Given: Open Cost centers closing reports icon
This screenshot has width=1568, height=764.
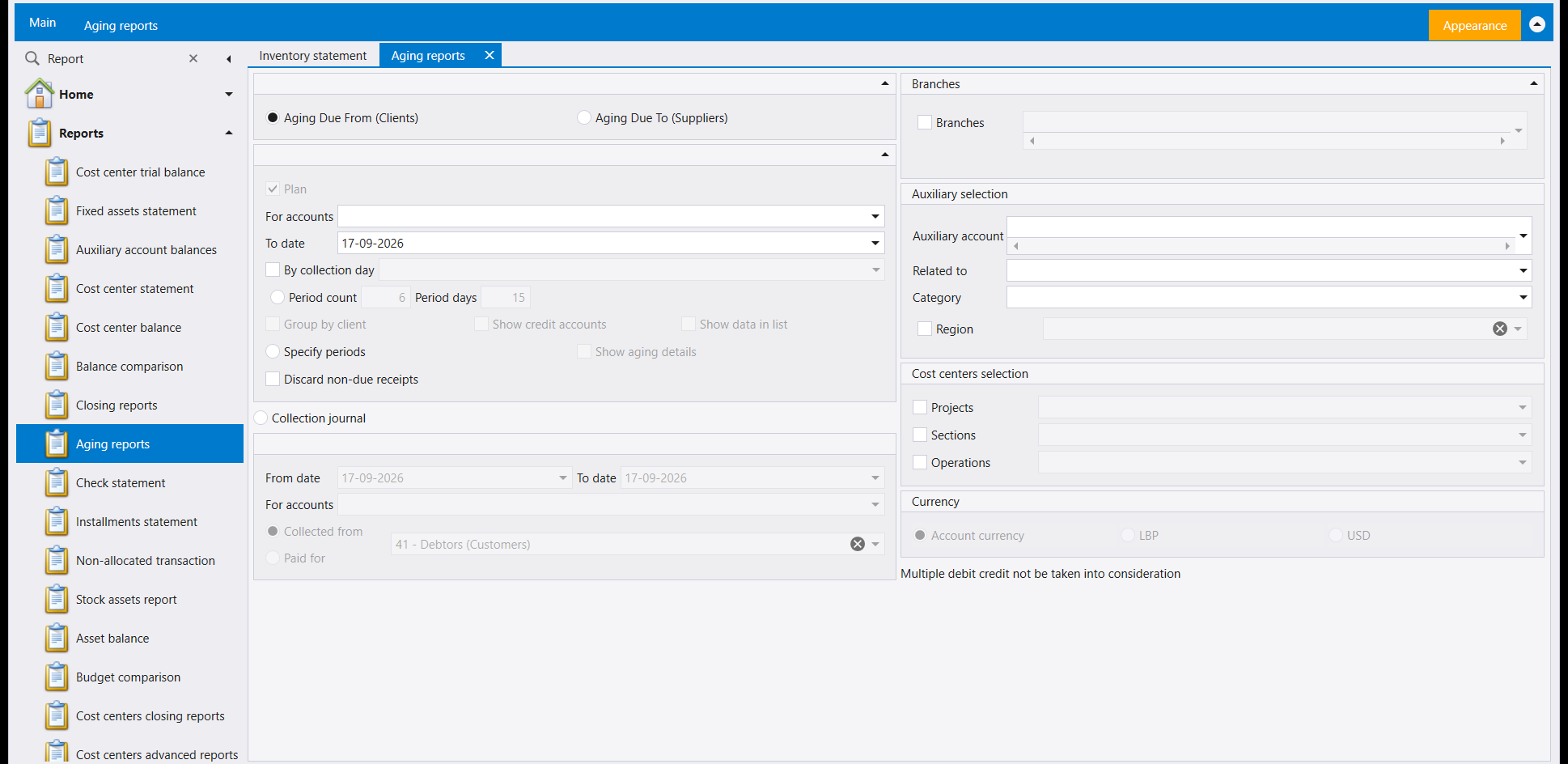Looking at the screenshot, I should (57, 715).
